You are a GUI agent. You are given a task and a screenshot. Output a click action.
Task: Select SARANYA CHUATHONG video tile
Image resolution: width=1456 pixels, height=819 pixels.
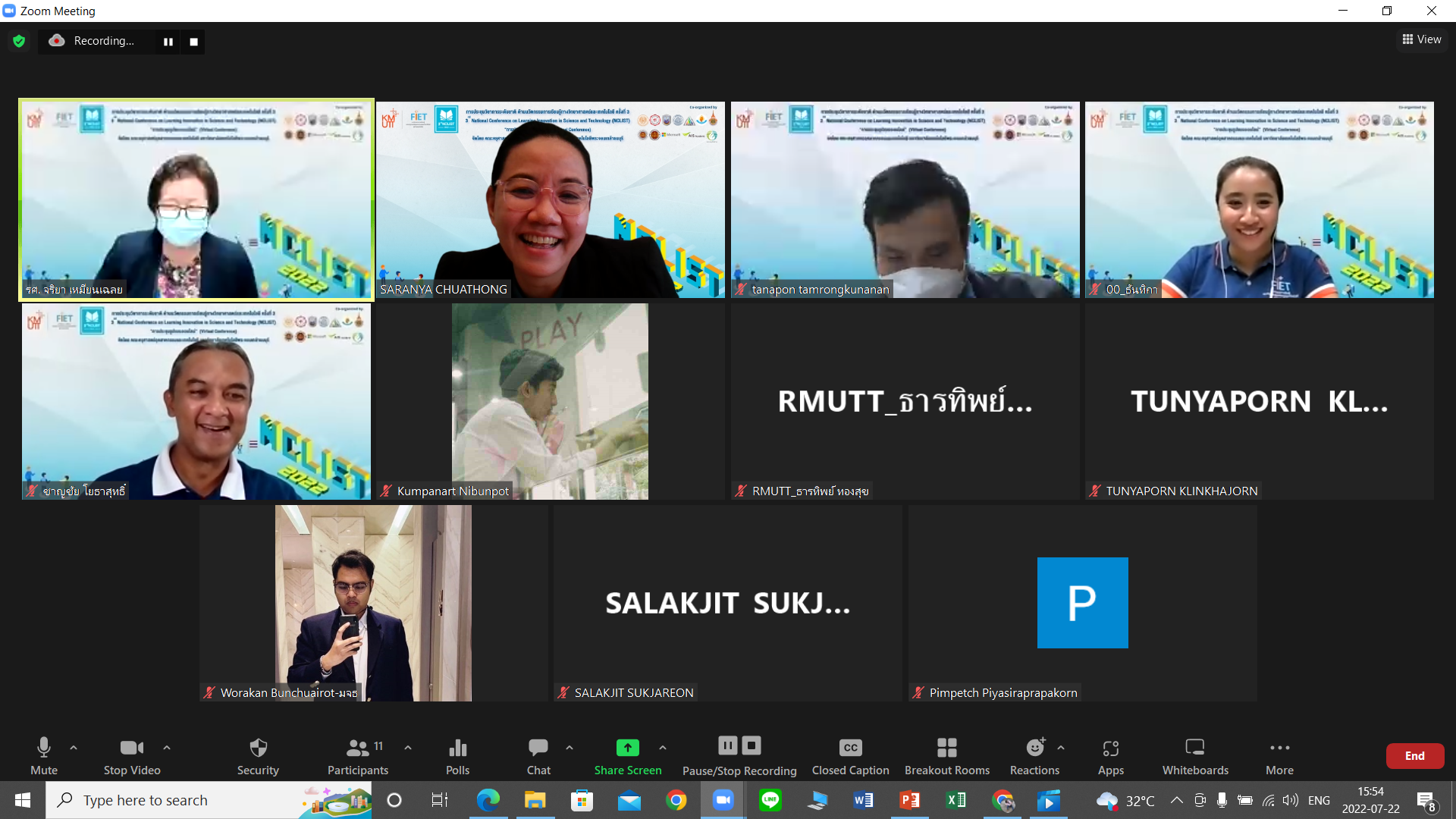coord(551,199)
